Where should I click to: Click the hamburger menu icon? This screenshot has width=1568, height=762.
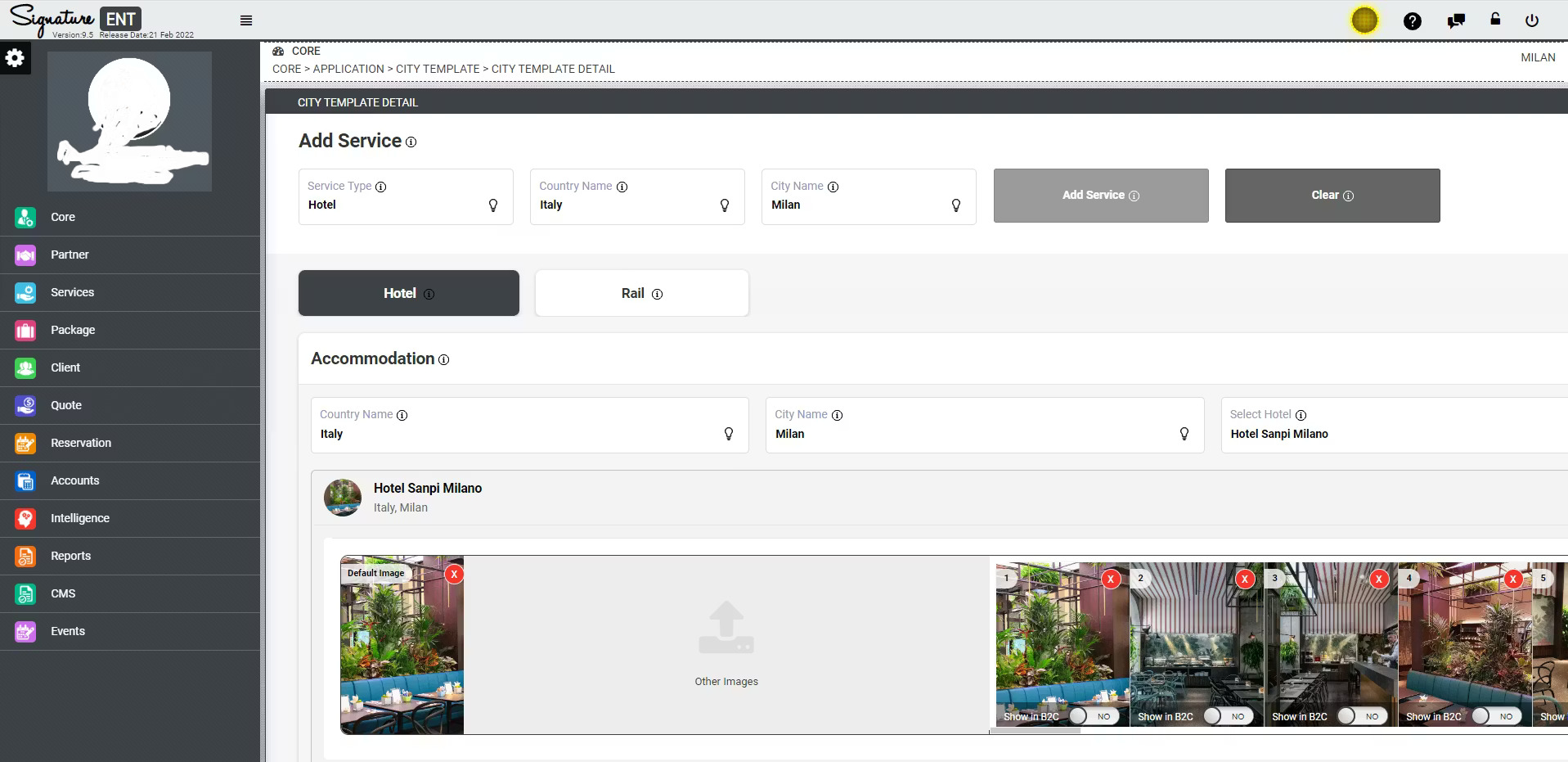pyautogui.click(x=246, y=20)
